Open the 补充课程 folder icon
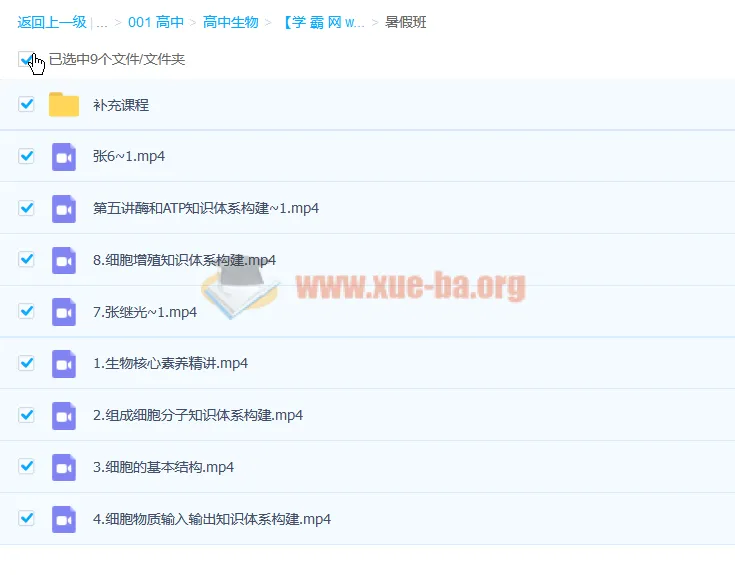The image size is (735, 575). pyautogui.click(x=64, y=105)
